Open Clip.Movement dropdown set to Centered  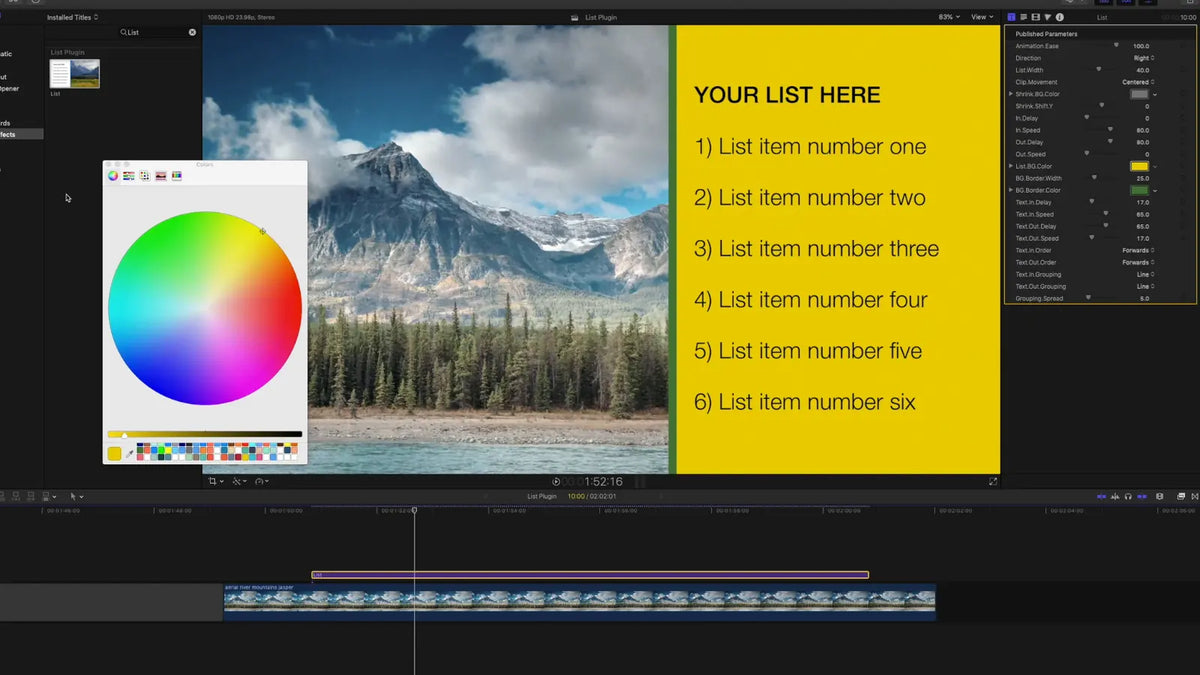tap(1138, 82)
